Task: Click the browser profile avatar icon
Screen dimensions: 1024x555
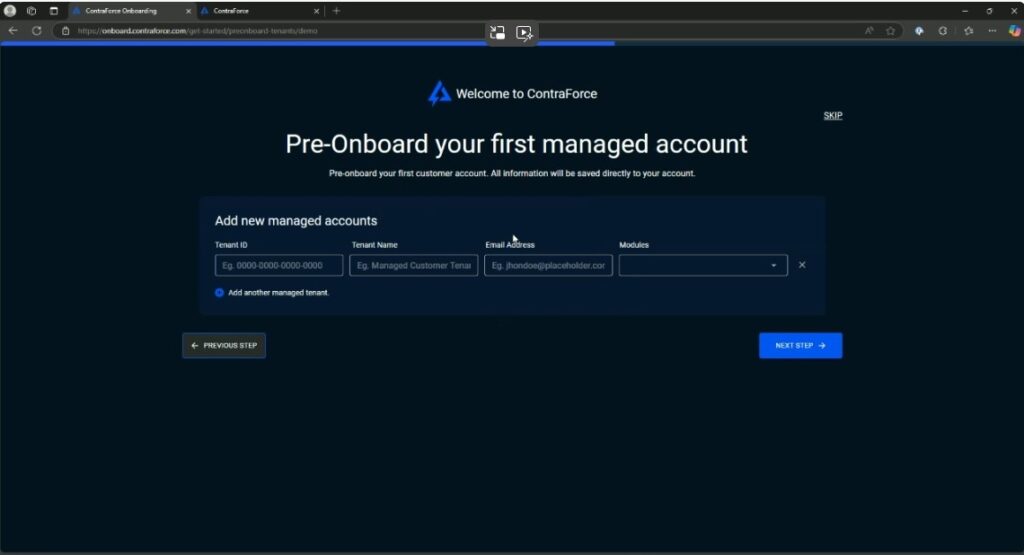Action: [10, 10]
